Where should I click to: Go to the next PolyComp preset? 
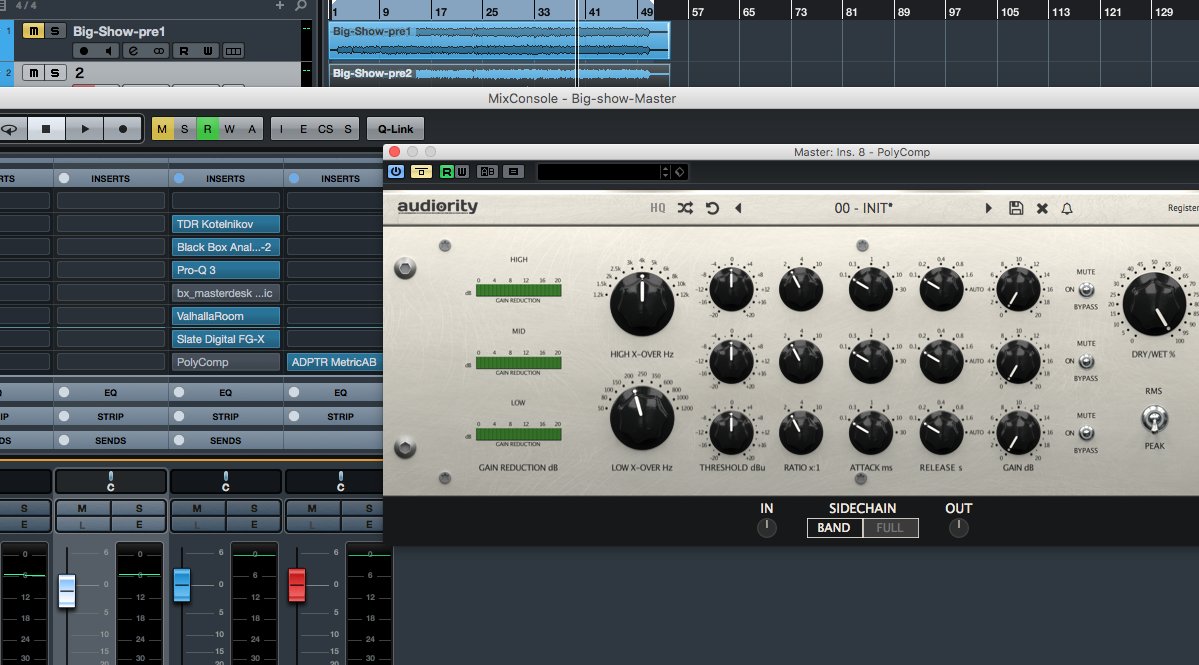coord(988,208)
